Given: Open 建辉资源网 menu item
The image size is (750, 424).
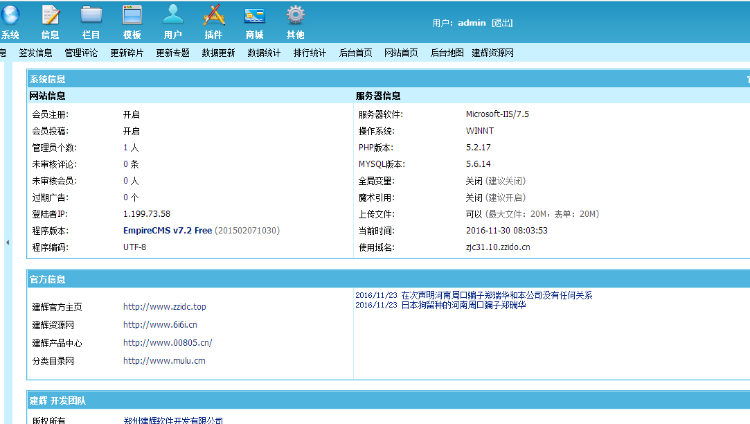Looking at the screenshot, I should [492, 53].
